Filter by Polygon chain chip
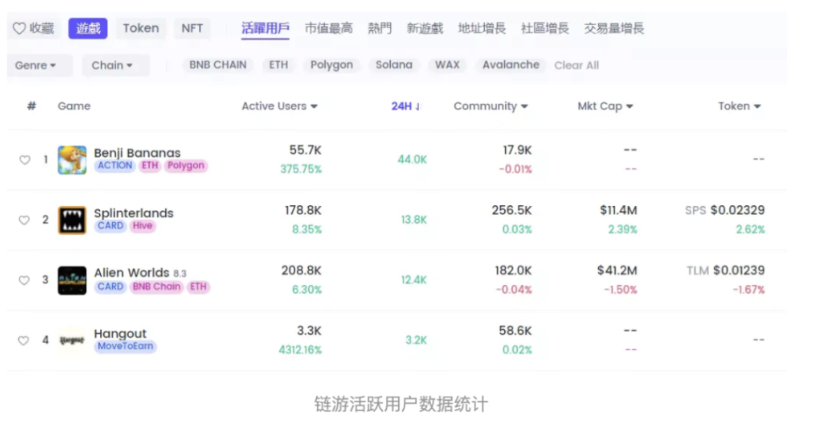Image resolution: width=823 pixels, height=421 pixels. click(332, 65)
